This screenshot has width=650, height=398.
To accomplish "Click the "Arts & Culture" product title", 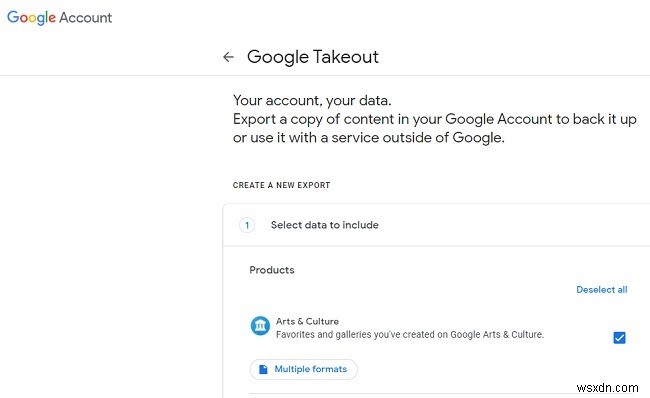I will click(307, 321).
